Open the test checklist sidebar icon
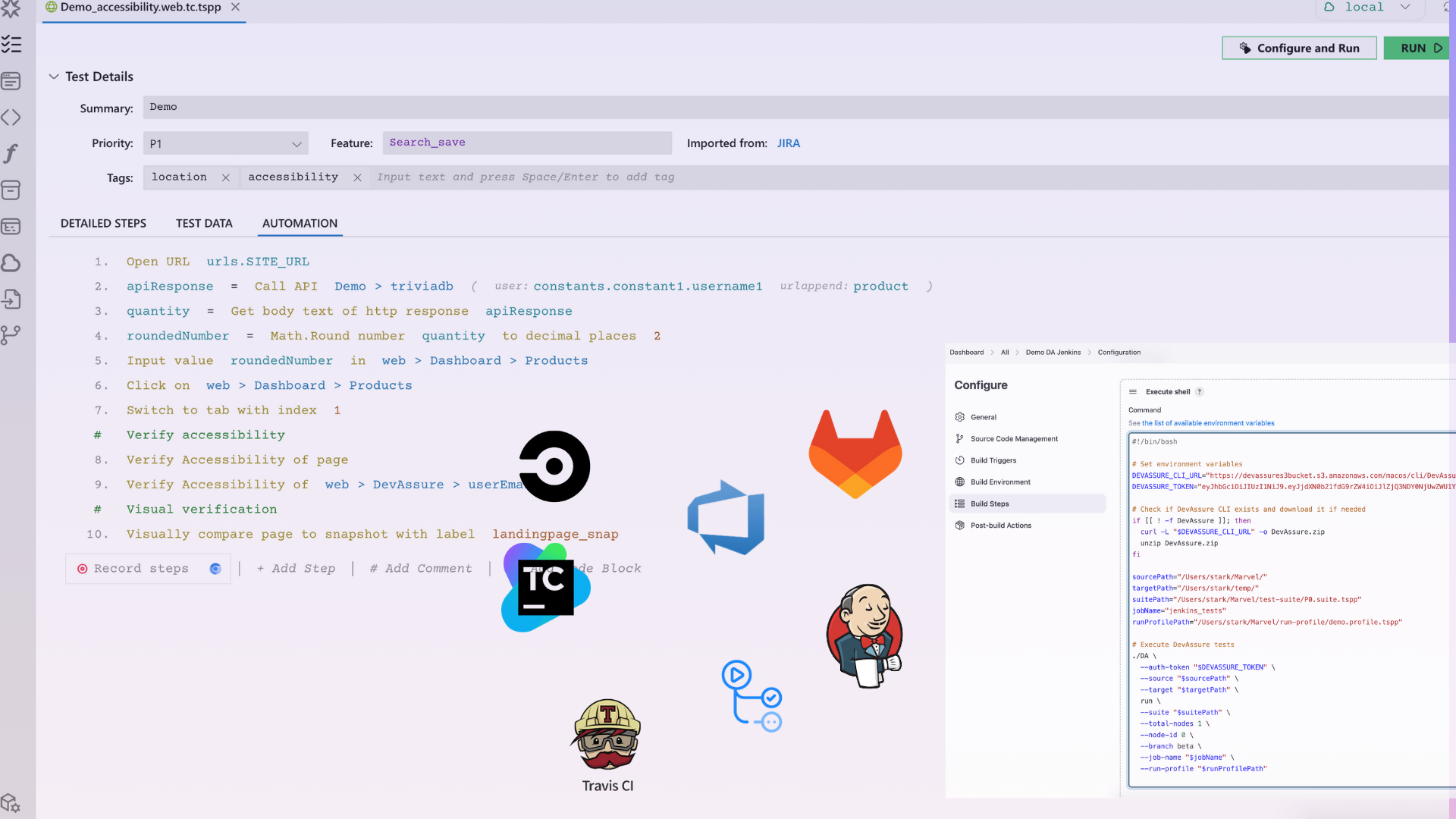 (11, 45)
